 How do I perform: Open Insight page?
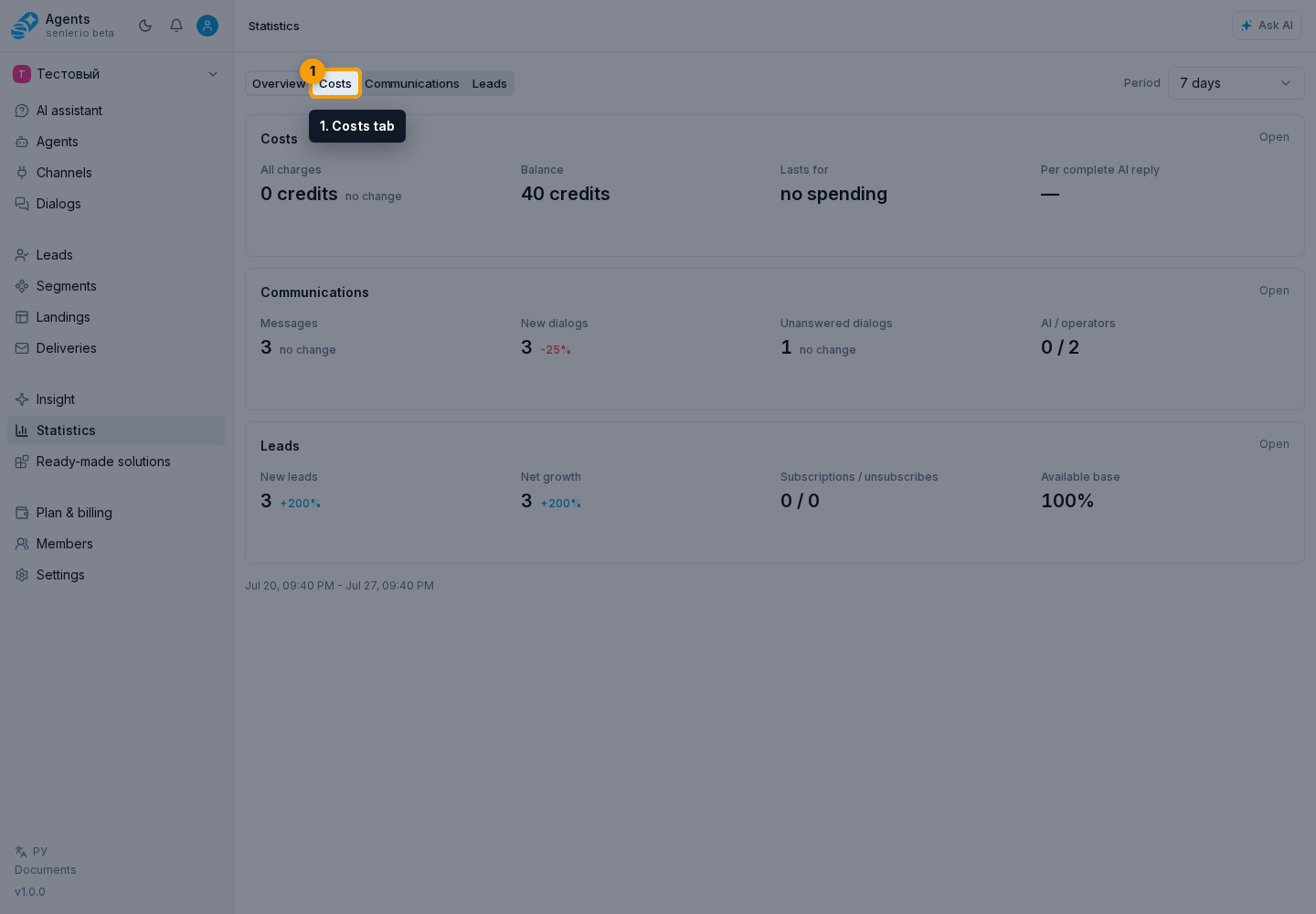pos(116,399)
